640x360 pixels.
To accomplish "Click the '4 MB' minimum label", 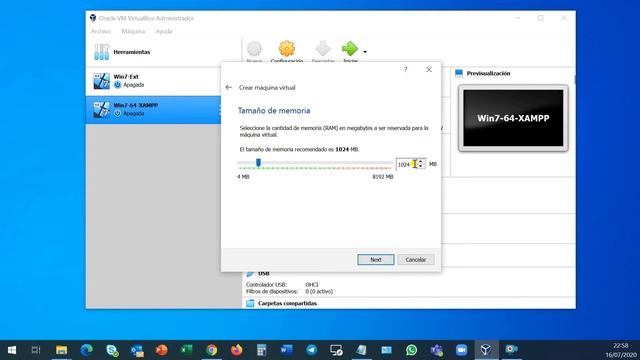I will tap(243, 177).
